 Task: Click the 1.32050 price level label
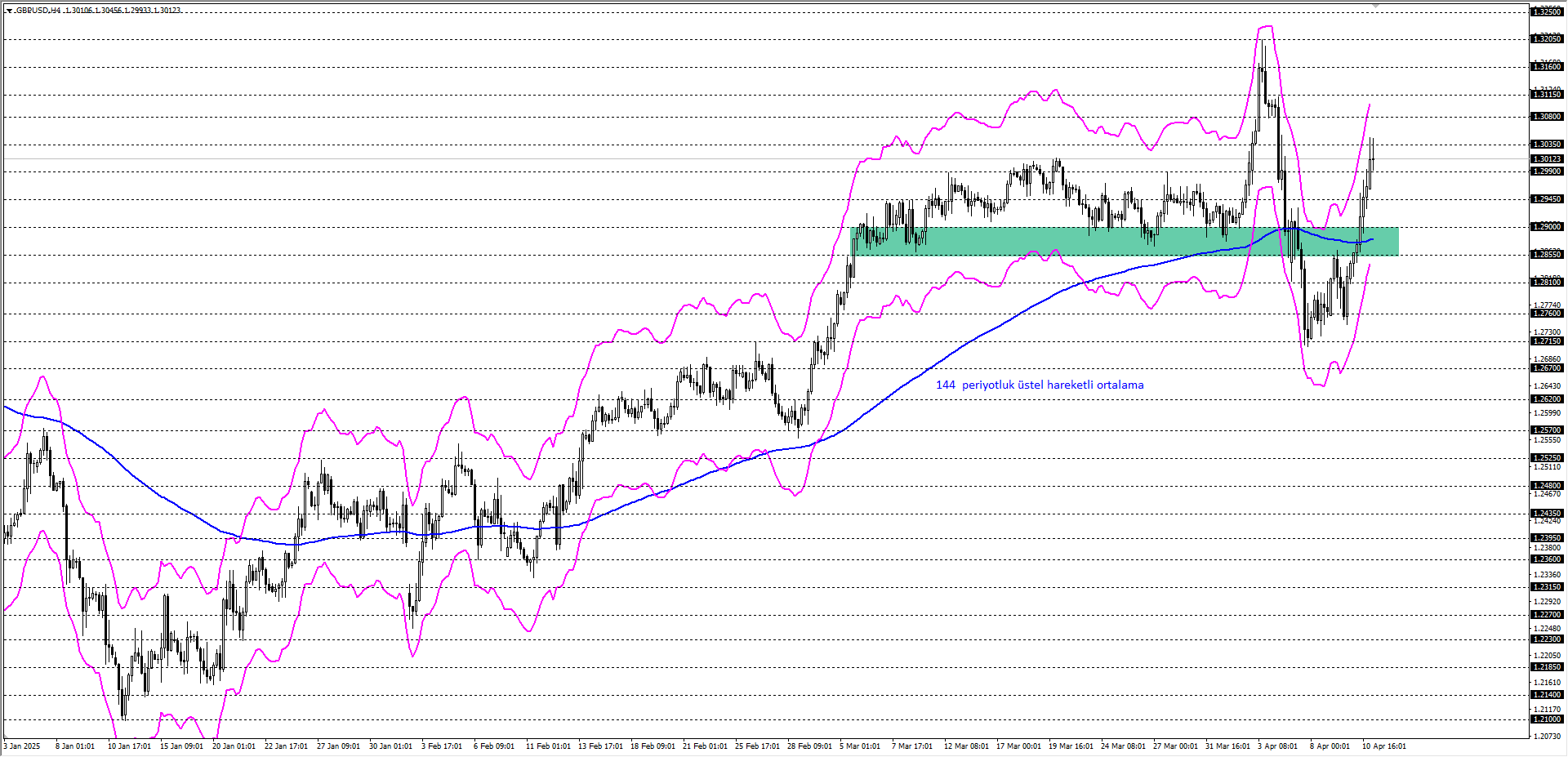coord(1547,39)
